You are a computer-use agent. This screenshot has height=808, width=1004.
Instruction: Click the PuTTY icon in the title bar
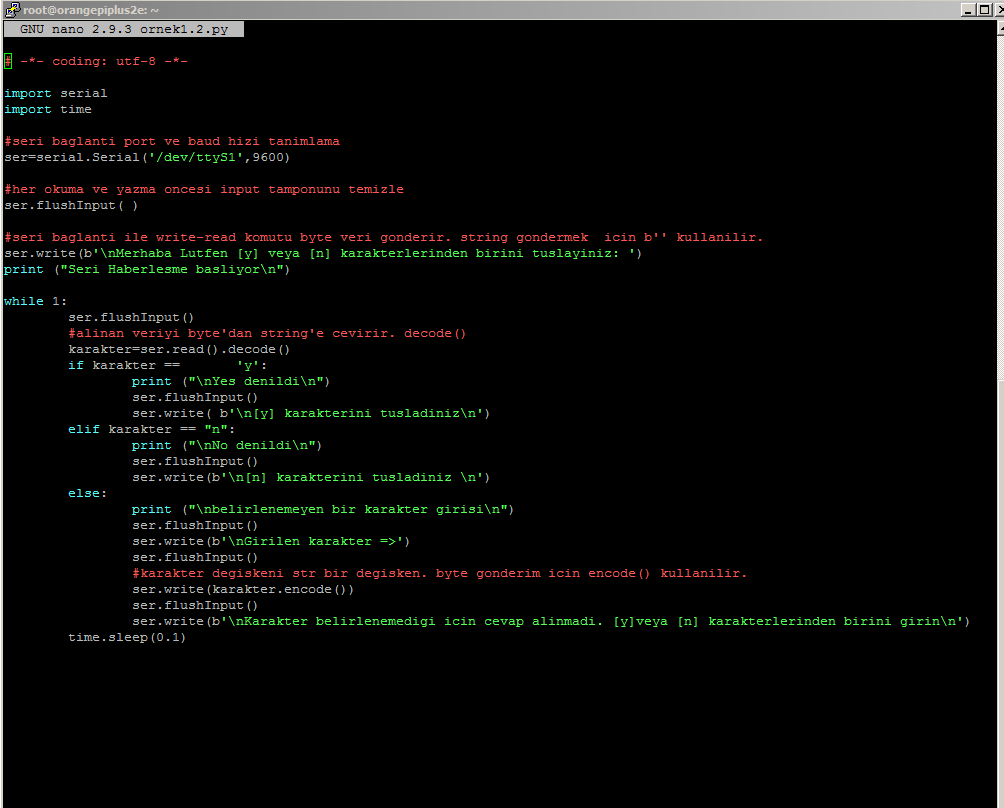[x=12, y=10]
